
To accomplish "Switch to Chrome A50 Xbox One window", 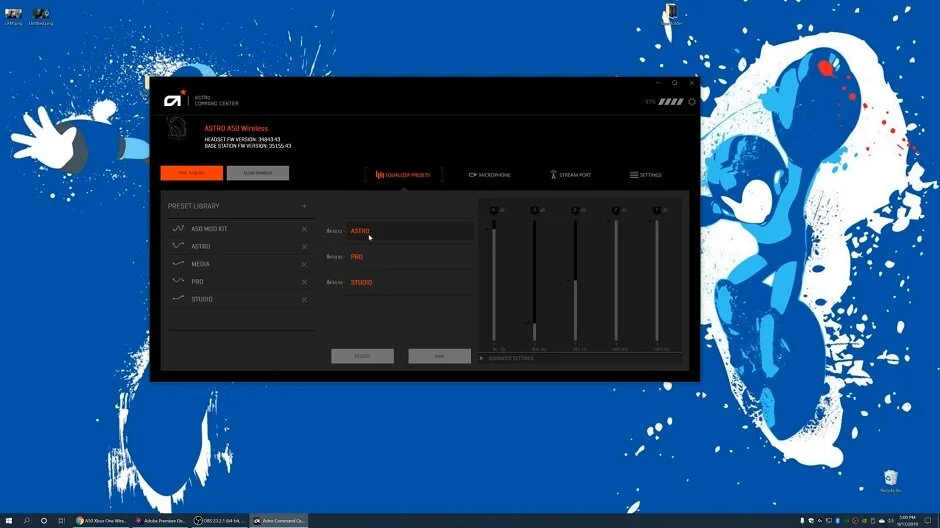I will [x=101, y=521].
